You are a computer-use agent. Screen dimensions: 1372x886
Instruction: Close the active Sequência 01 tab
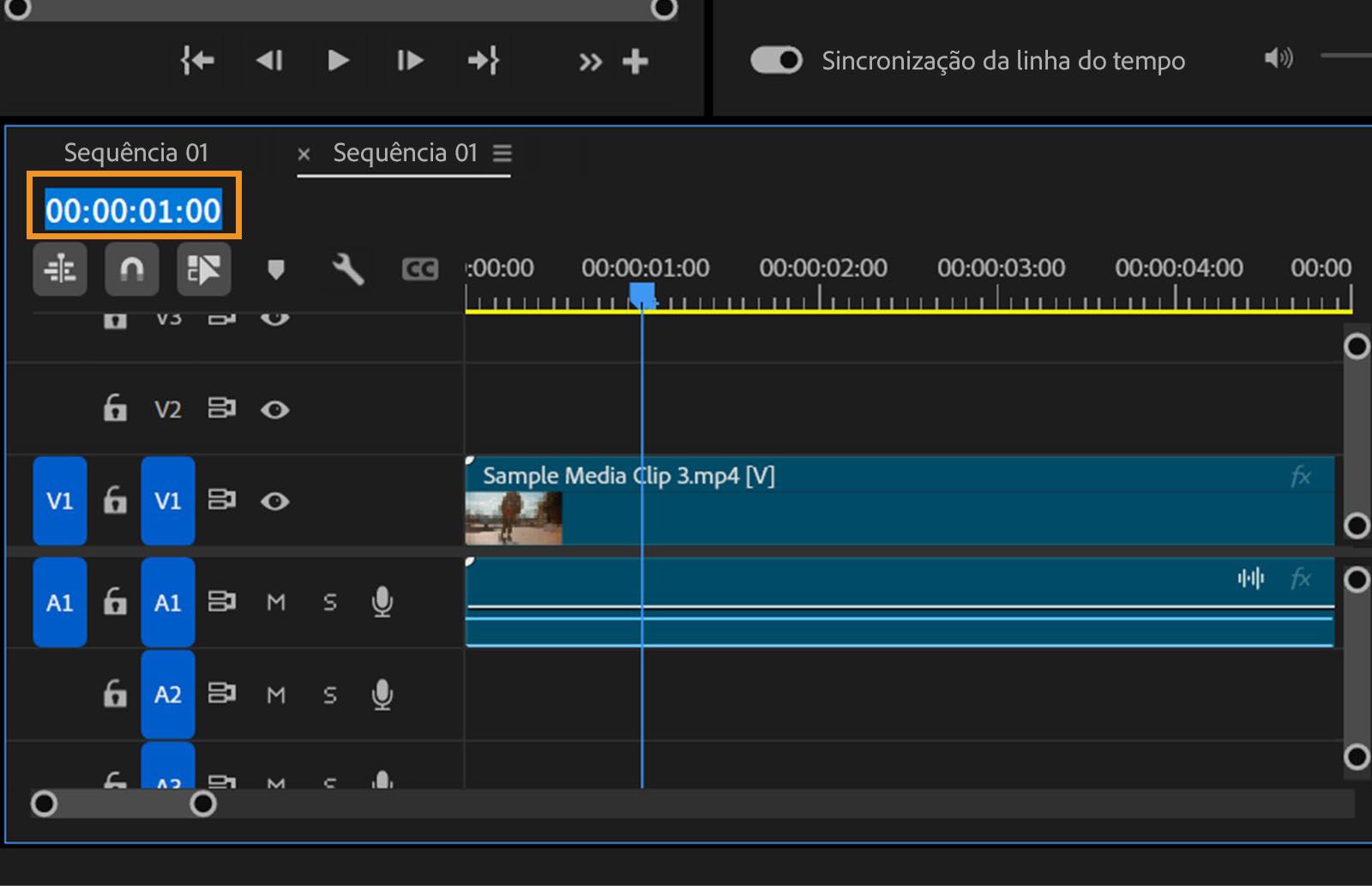[x=304, y=154]
